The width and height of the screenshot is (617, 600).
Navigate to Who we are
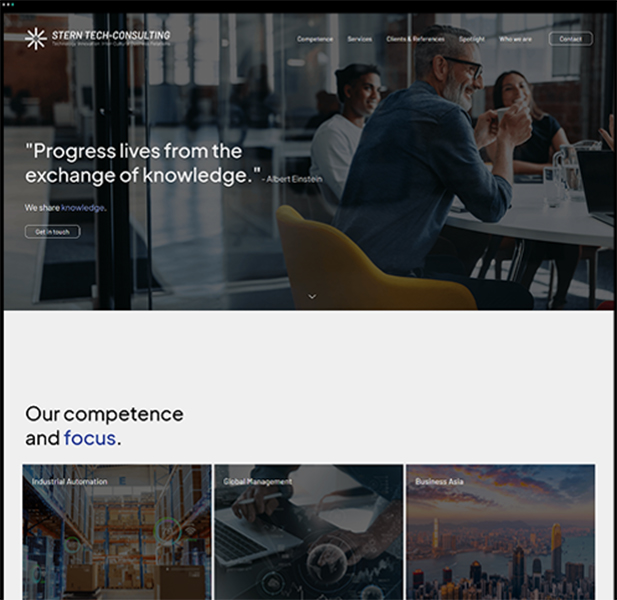(x=515, y=39)
